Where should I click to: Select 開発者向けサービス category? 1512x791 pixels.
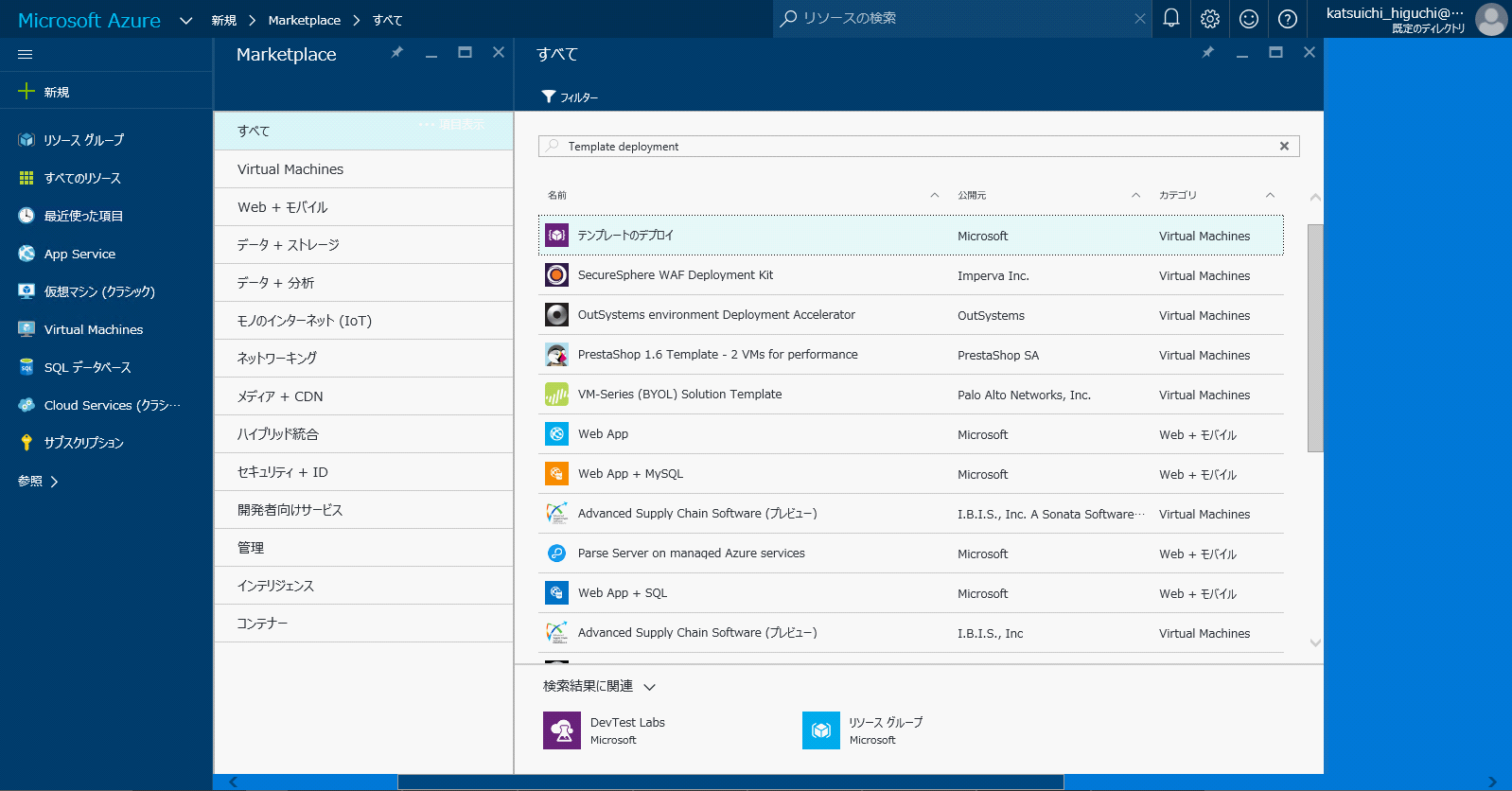363,509
